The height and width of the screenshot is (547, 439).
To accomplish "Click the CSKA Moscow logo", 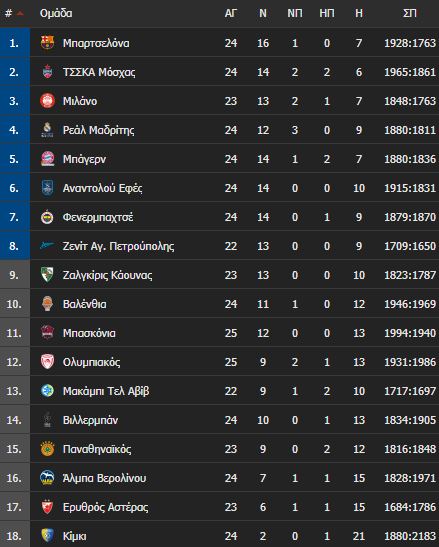I will pyautogui.click(x=47, y=72).
